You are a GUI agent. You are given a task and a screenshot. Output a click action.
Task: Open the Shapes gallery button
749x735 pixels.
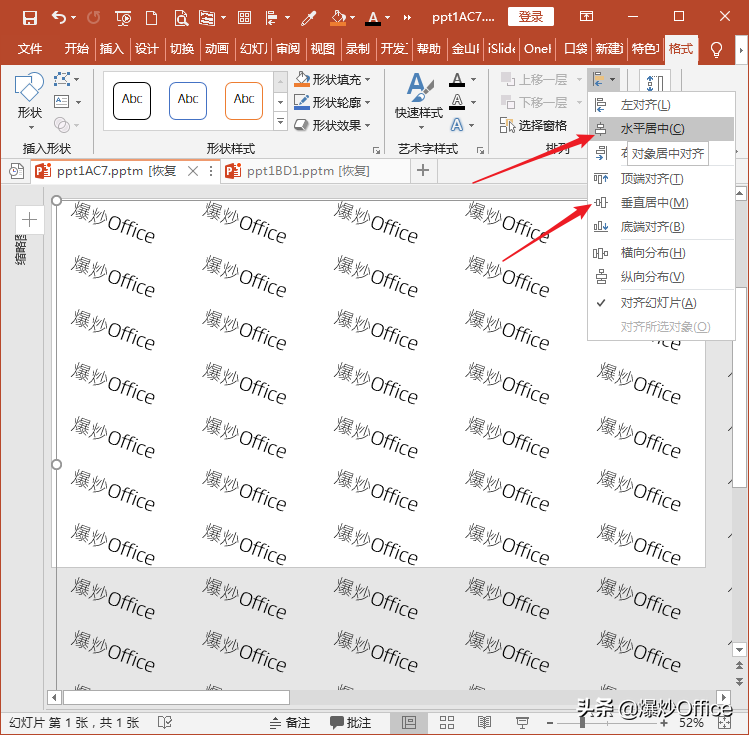pyautogui.click(x=30, y=101)
